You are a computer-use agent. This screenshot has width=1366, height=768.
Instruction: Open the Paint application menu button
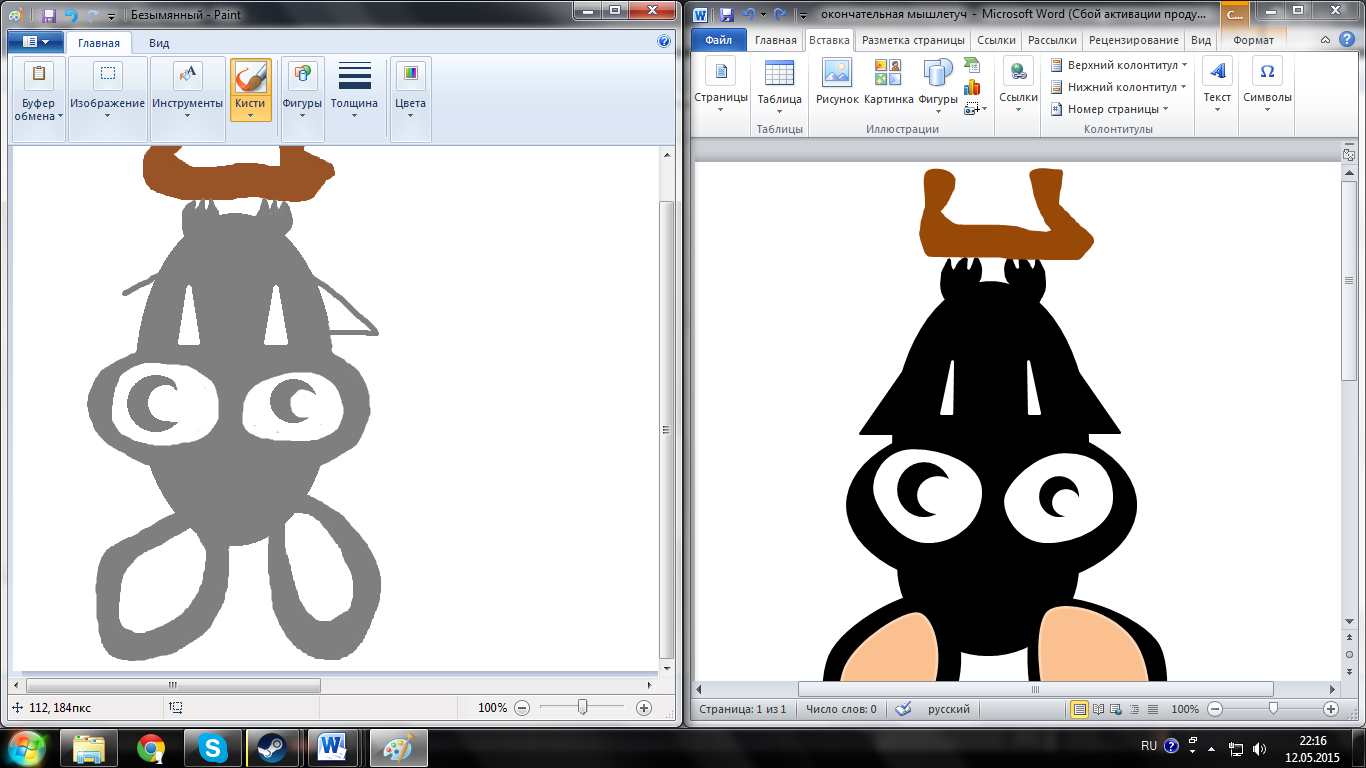(36, 43)
